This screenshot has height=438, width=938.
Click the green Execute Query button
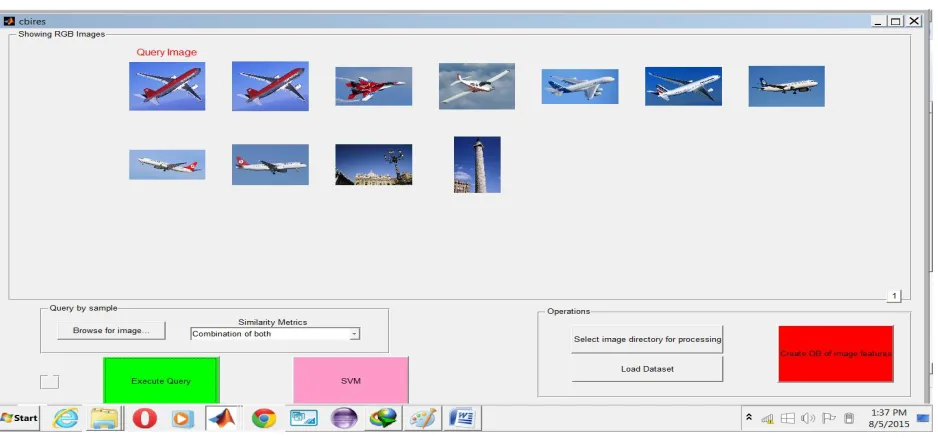[161, 381]
